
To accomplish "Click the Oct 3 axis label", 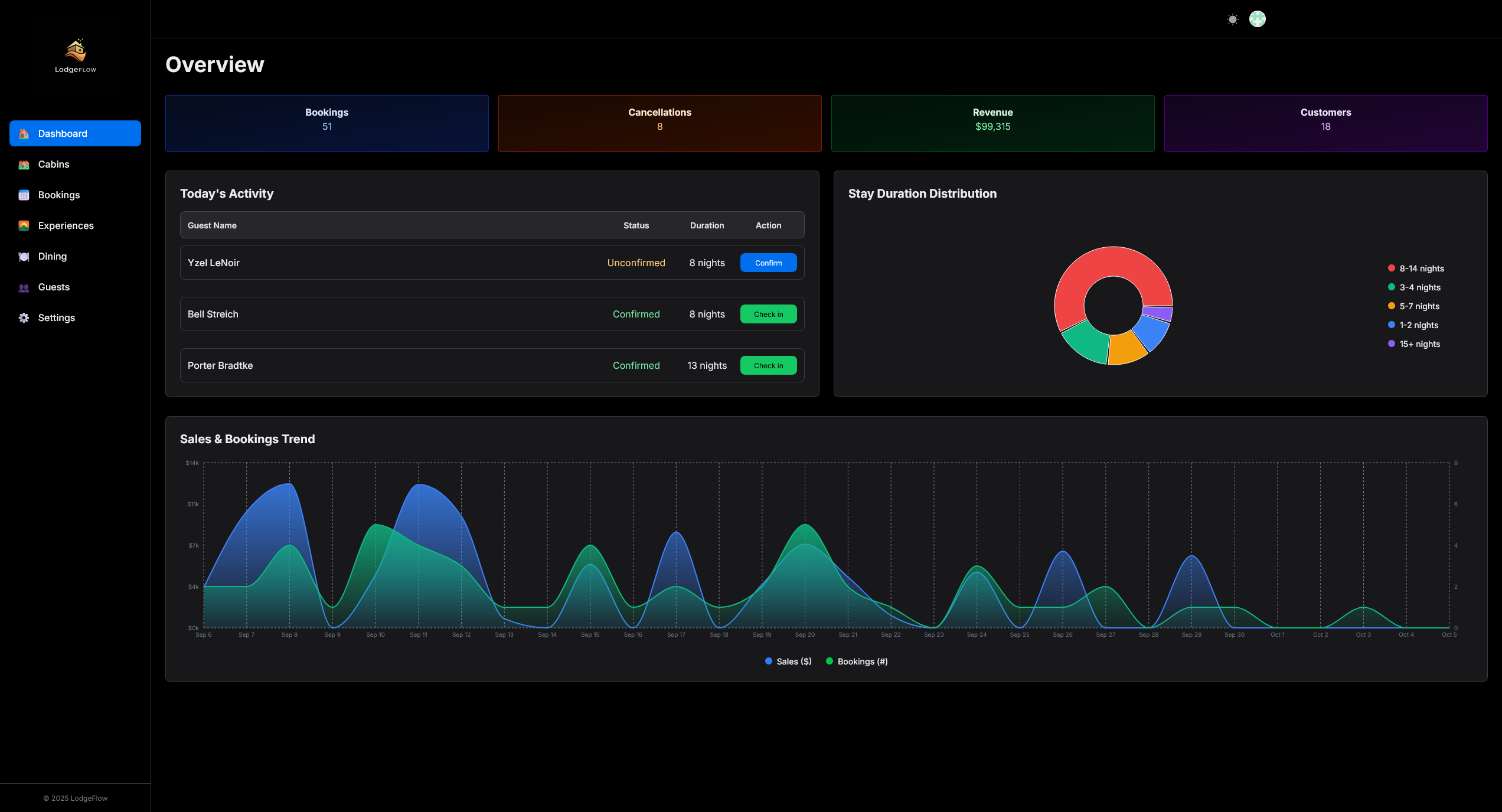I will (1363, 635).
